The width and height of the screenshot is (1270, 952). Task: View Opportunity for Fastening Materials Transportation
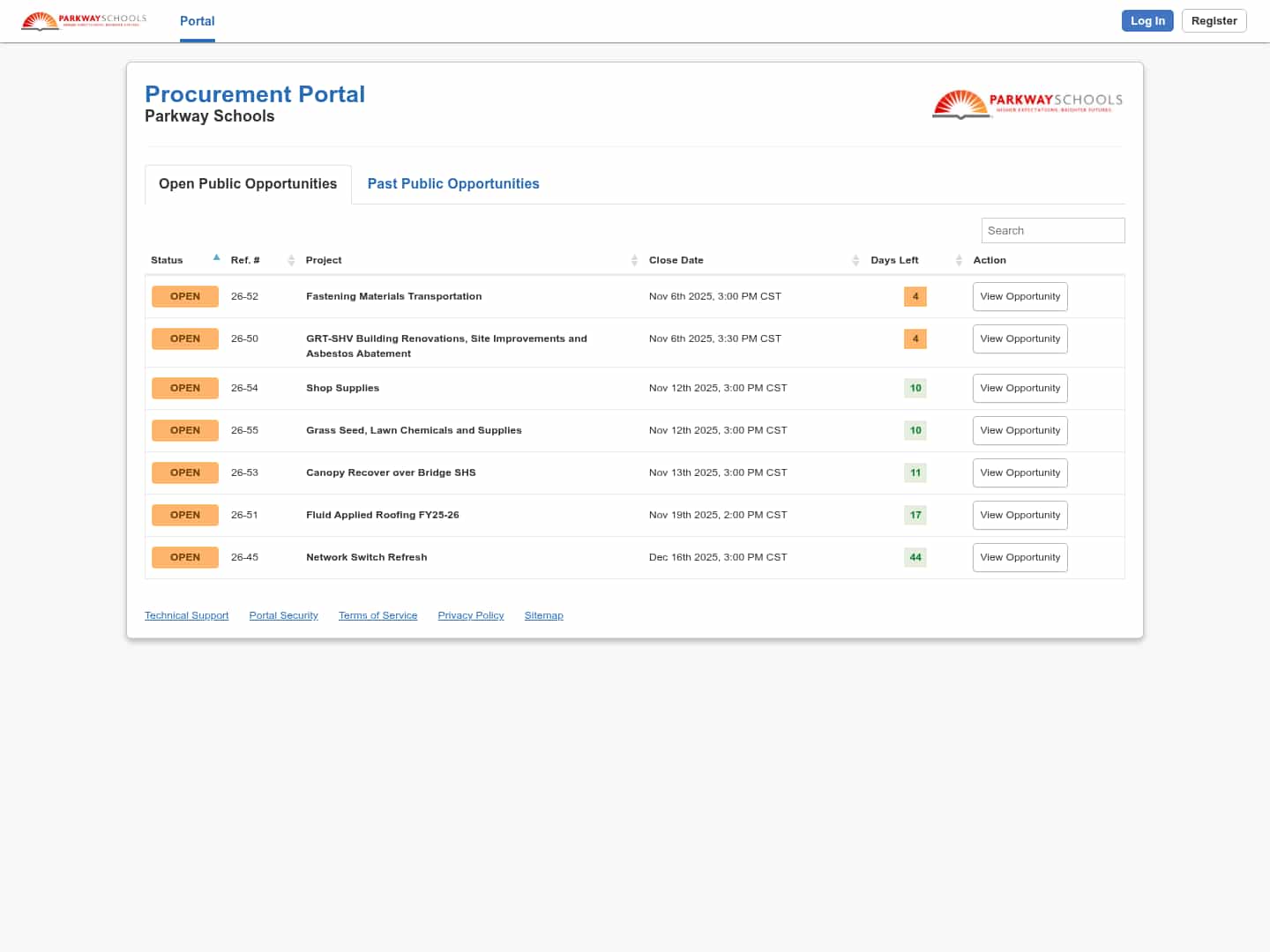[1020, 296]
